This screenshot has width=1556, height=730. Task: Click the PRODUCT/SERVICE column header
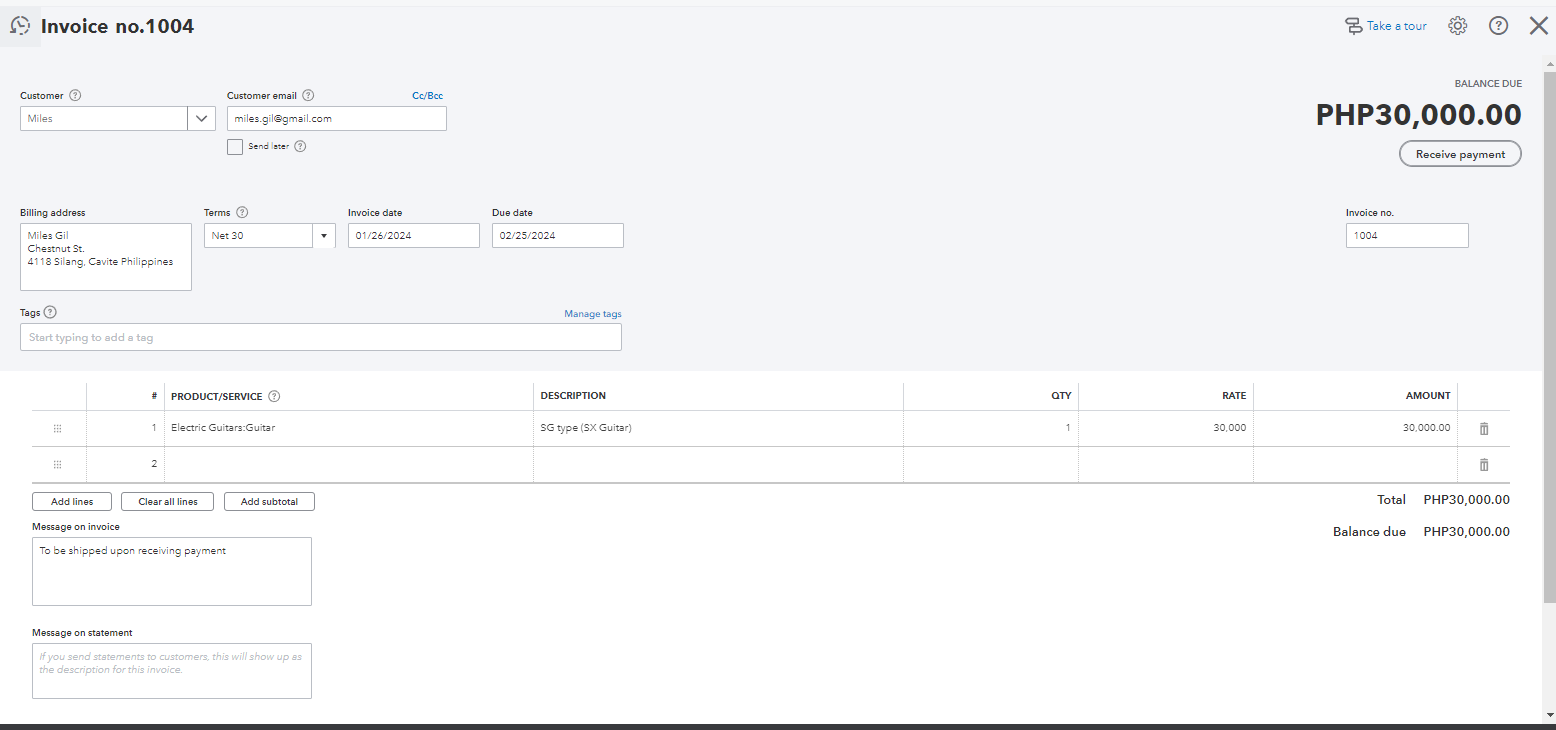[x=216, y=396]
